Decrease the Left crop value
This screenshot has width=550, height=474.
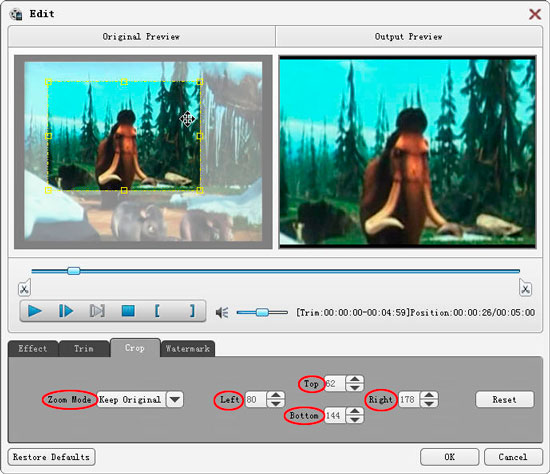pyautogui.click(x=276, y=403)
